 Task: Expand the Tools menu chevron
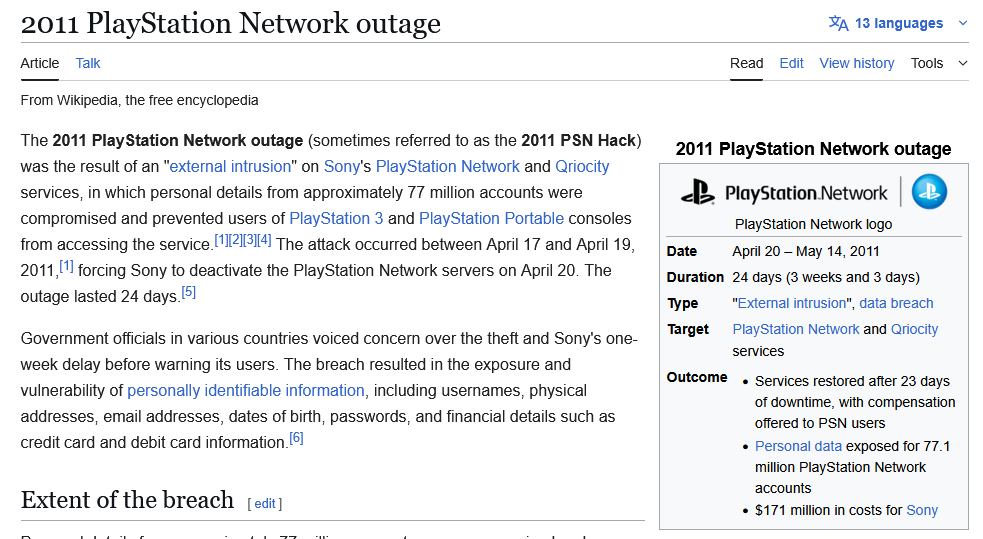963,63
